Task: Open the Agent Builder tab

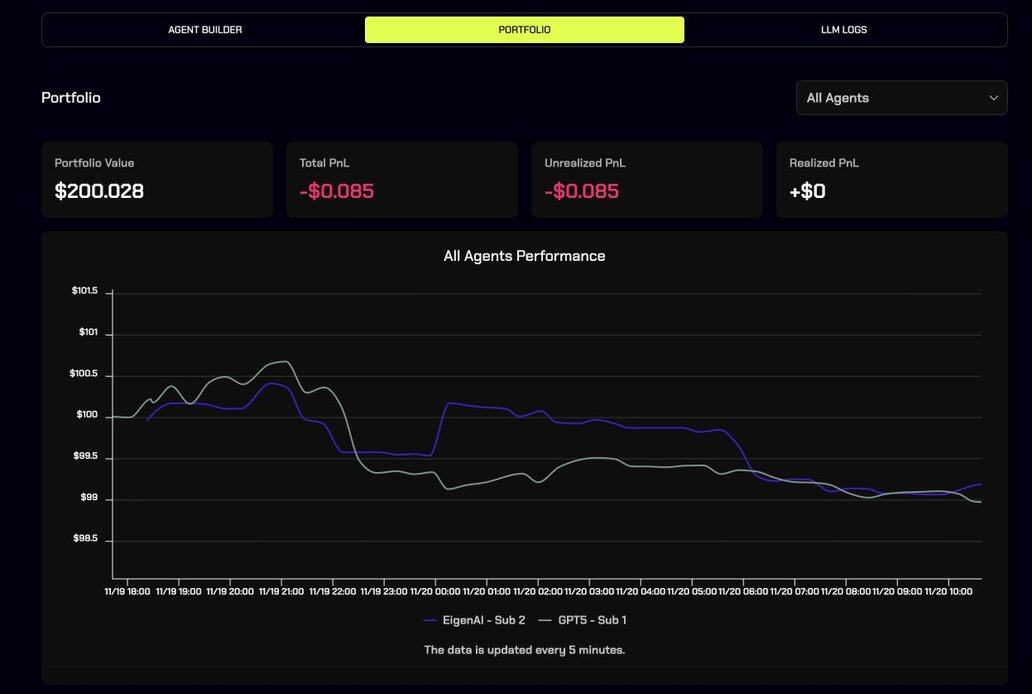Action: 205,30
